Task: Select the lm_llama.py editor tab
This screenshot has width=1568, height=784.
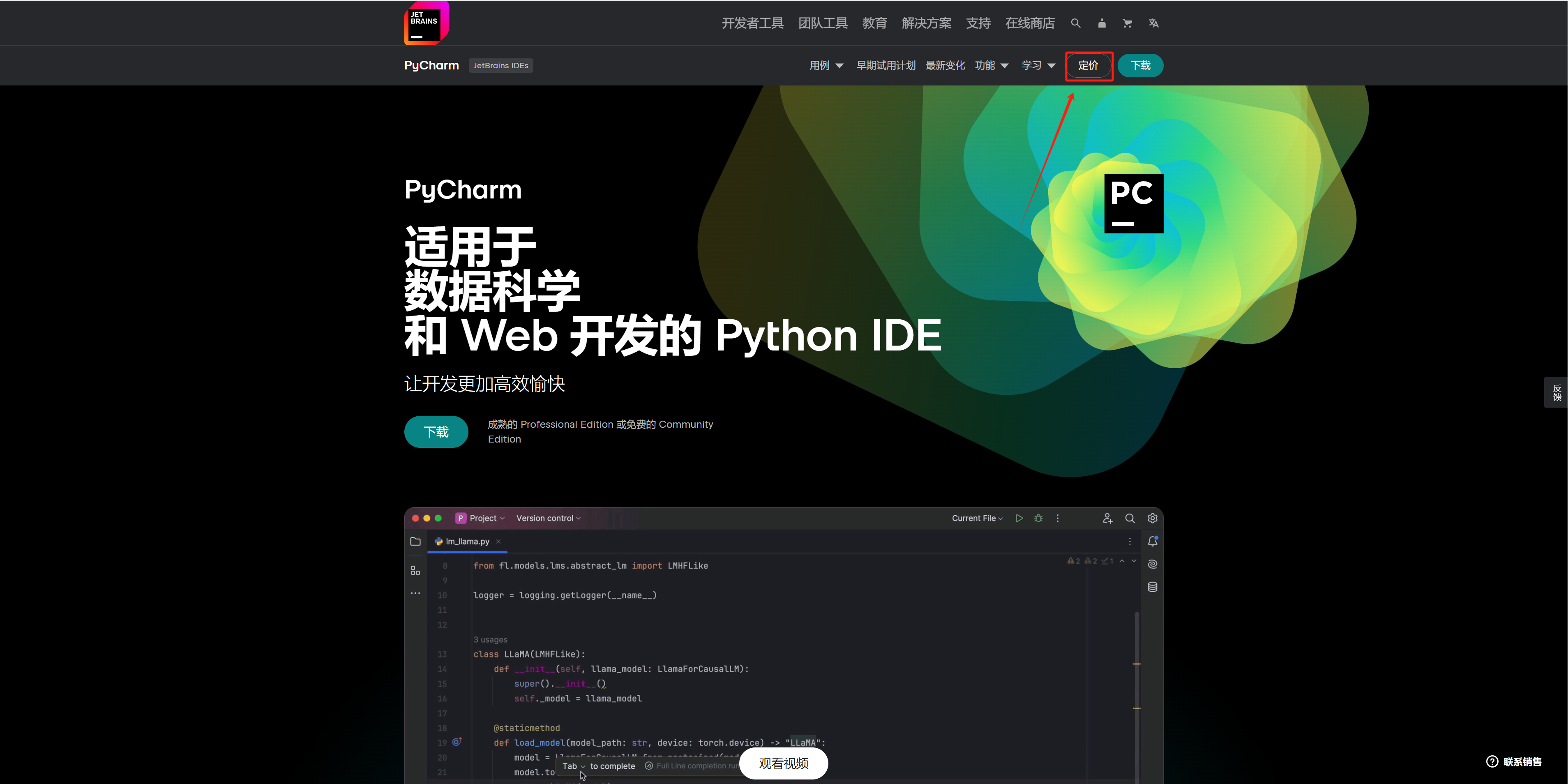Action: click(468, 541)
